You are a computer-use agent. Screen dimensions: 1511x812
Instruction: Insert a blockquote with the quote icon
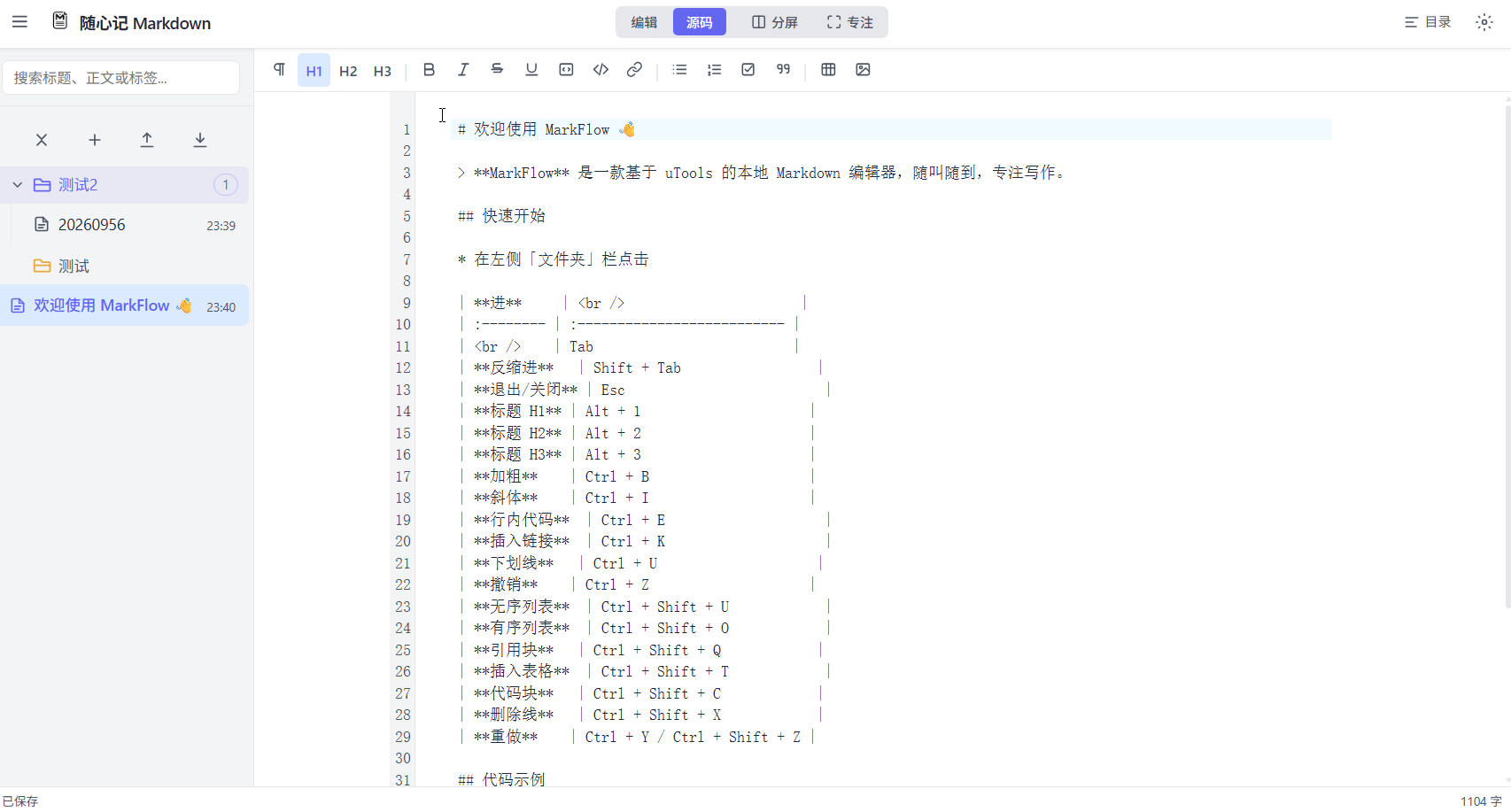coord(783,70)
